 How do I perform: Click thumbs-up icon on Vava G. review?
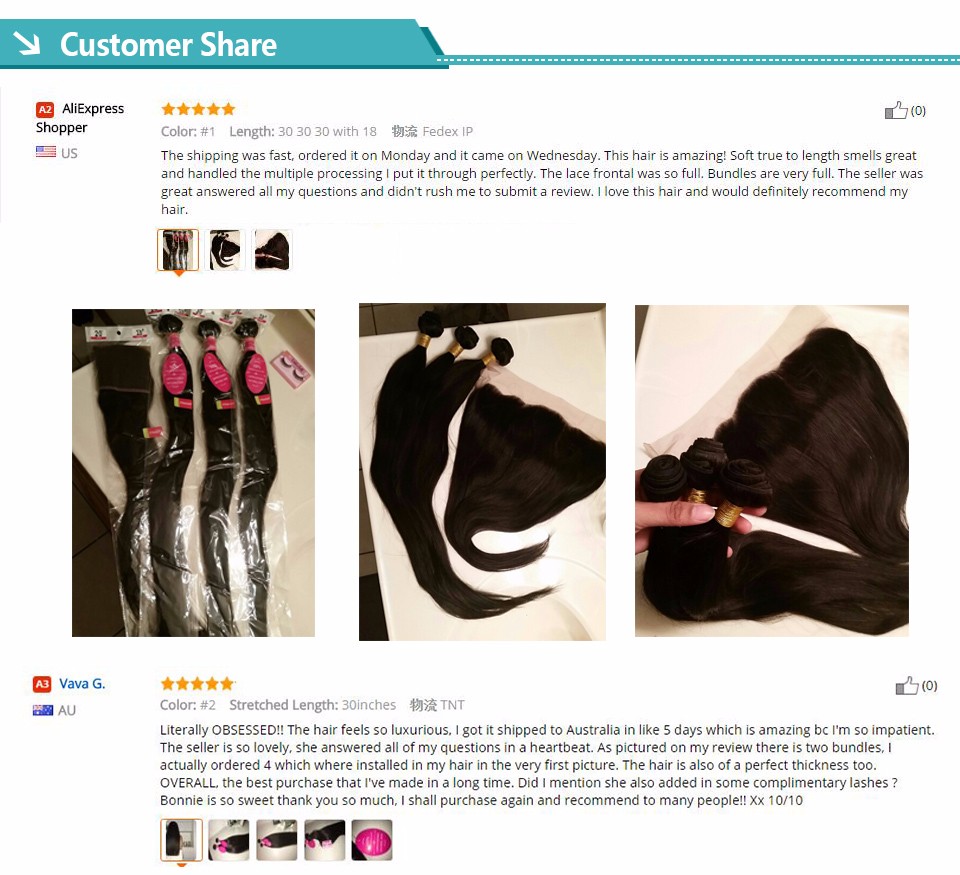click(907, 686)
